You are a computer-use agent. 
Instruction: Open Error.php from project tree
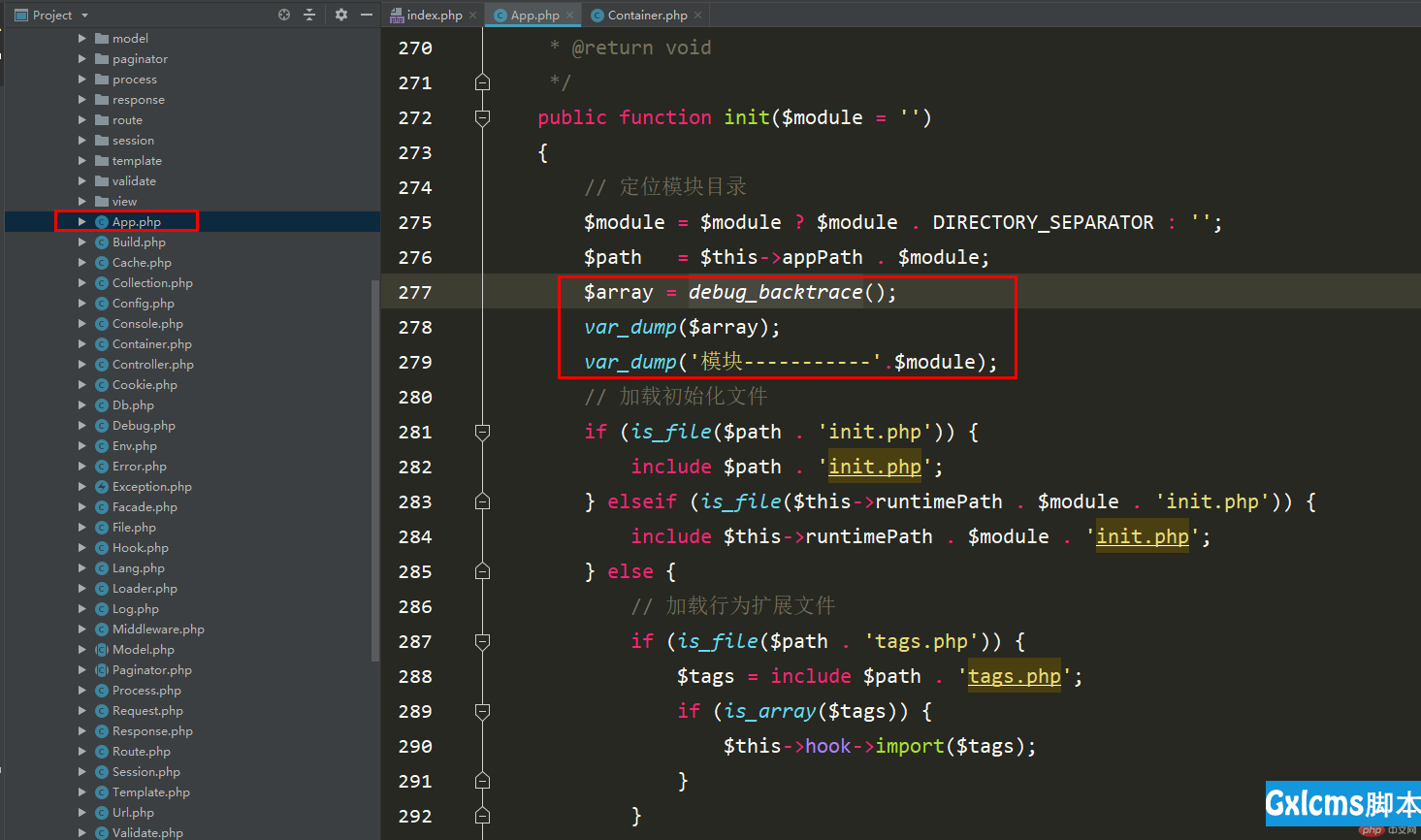click(140, 467)
